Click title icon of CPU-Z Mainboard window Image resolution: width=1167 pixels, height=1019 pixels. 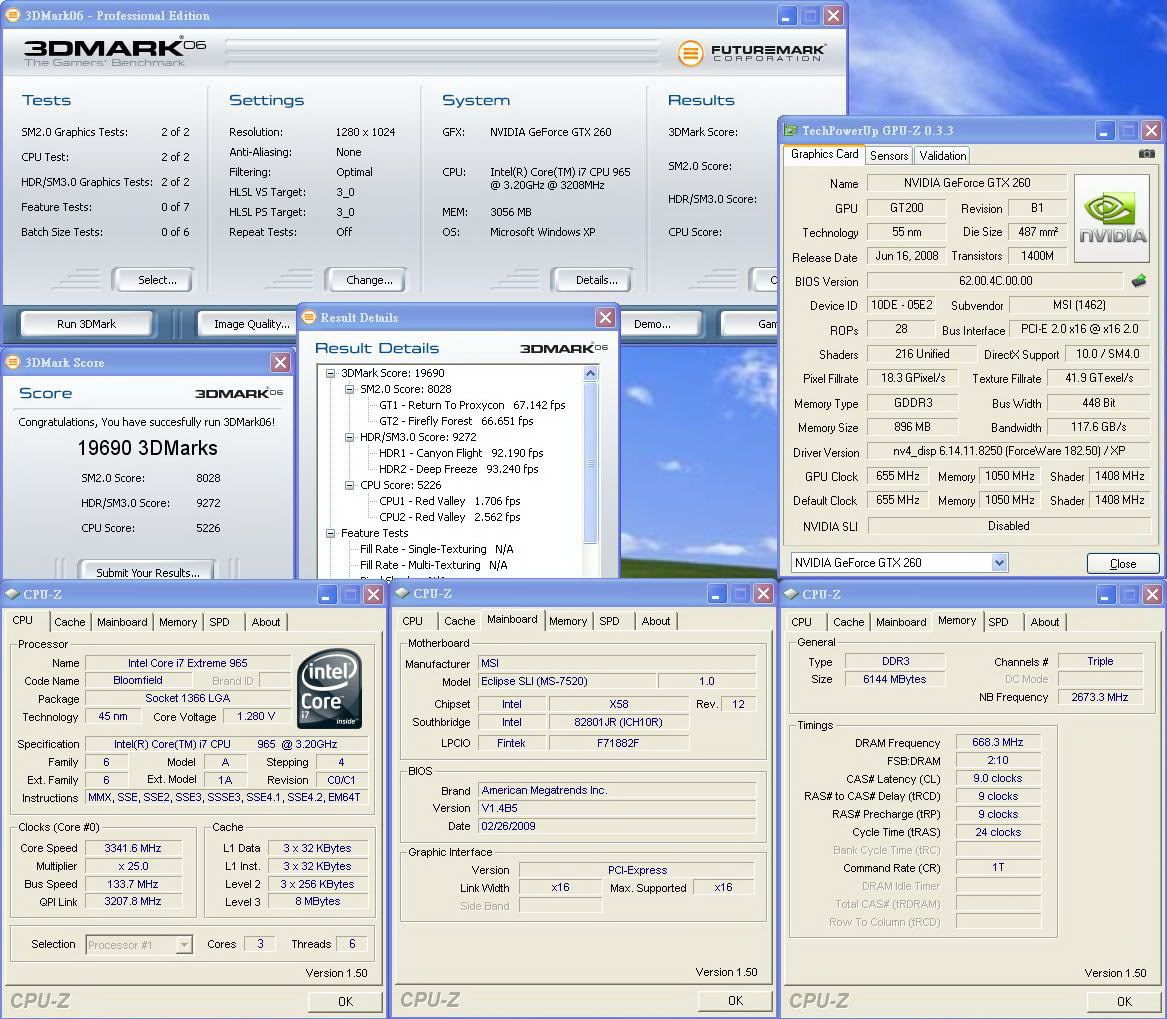click(x=403, y=593)
